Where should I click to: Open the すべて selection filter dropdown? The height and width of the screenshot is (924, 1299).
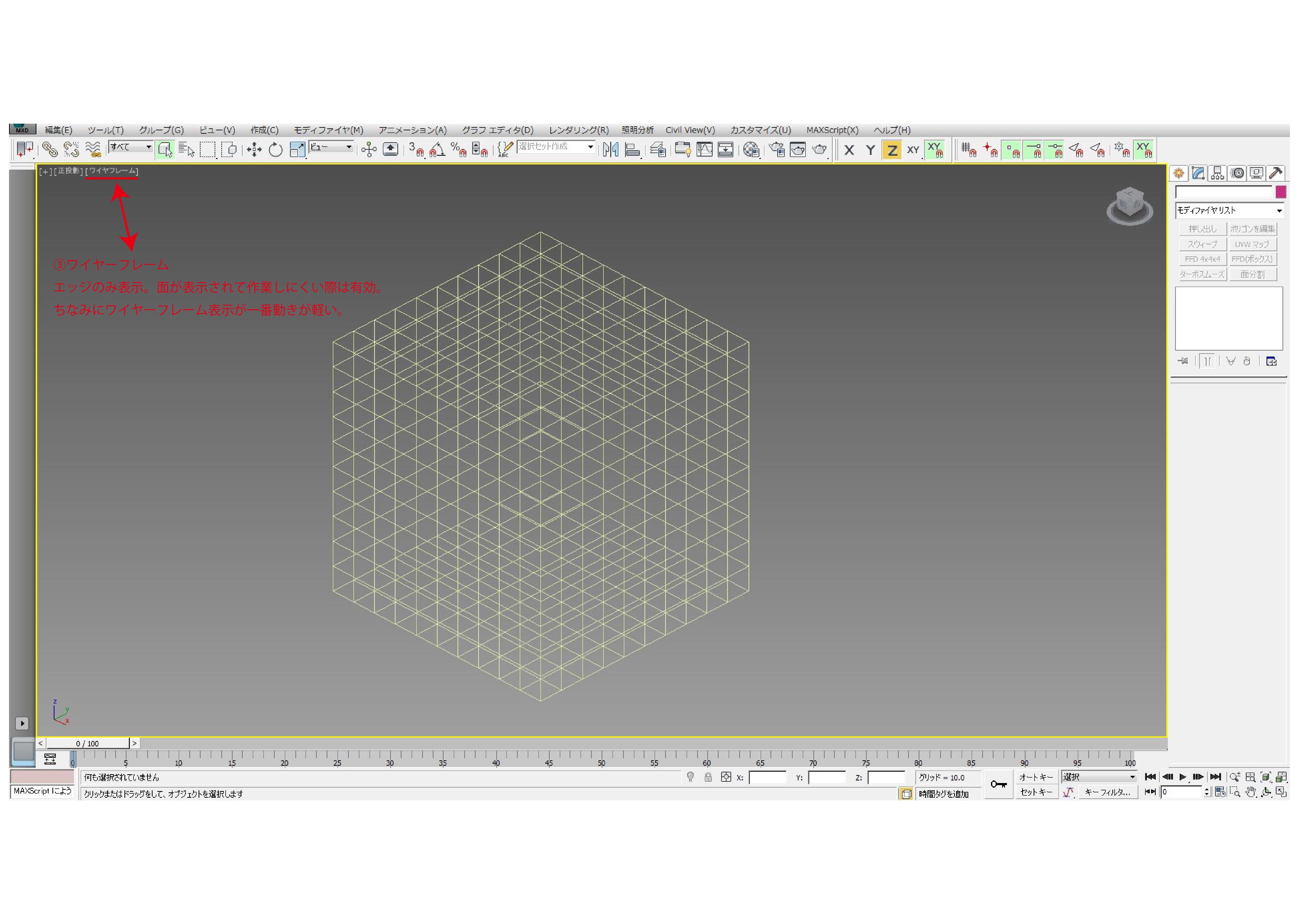pos(131,147)
